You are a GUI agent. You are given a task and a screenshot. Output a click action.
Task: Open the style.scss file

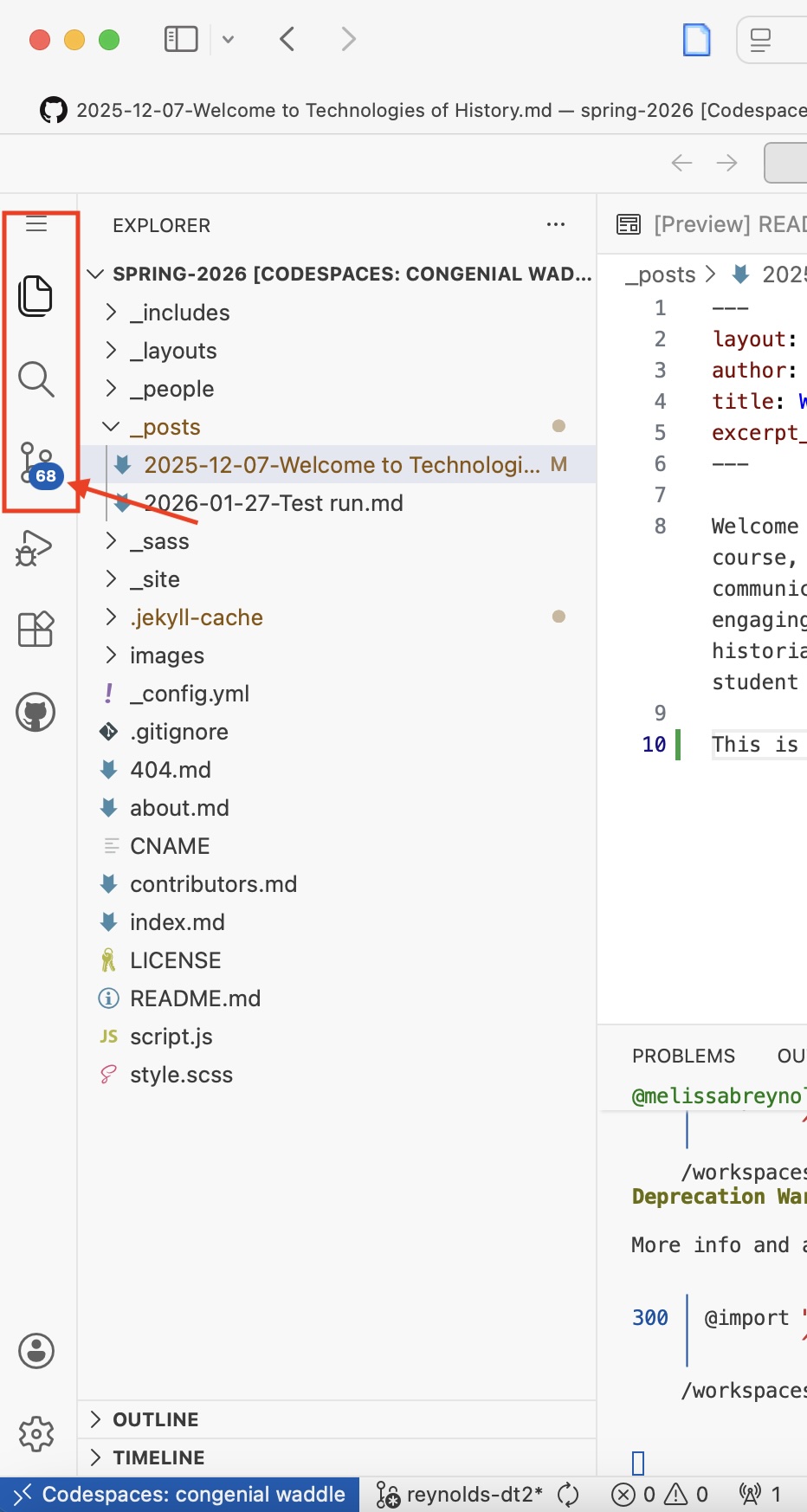pos(337,1074)
